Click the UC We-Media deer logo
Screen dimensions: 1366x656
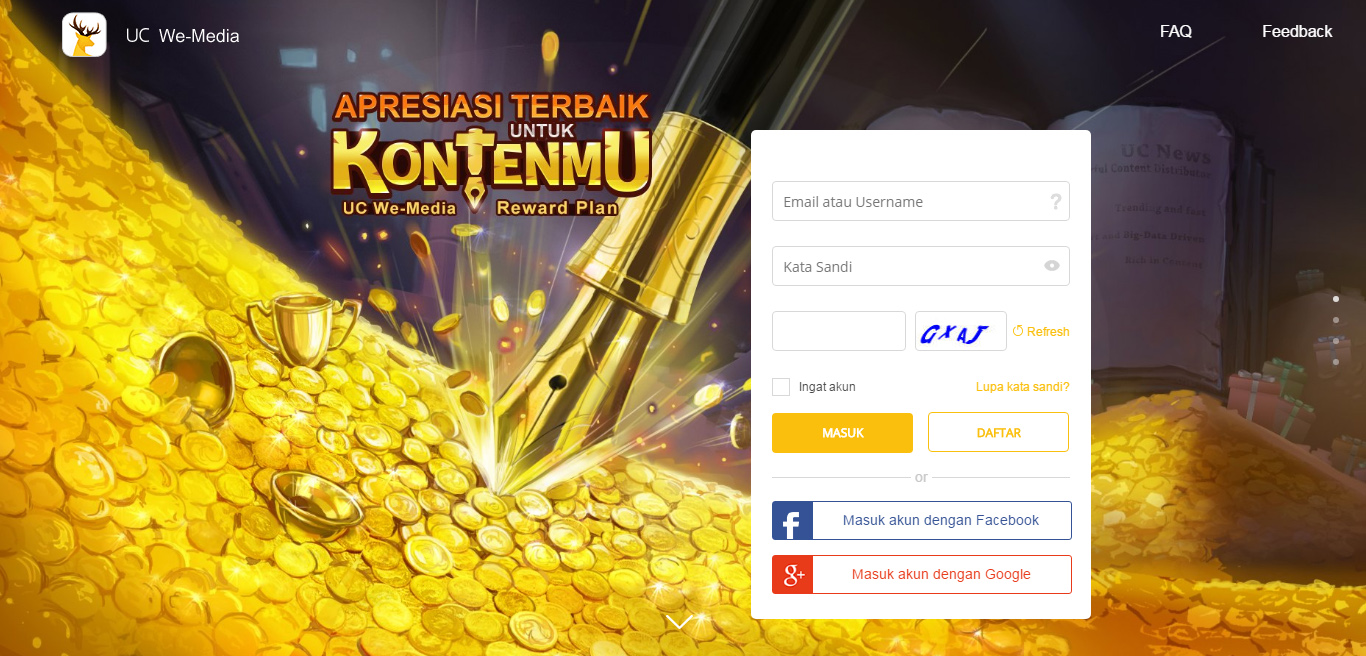point(84,35)
